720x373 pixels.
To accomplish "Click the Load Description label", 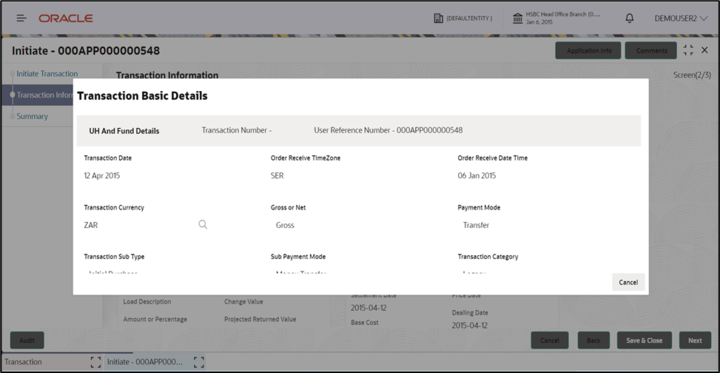I will 147,302.
